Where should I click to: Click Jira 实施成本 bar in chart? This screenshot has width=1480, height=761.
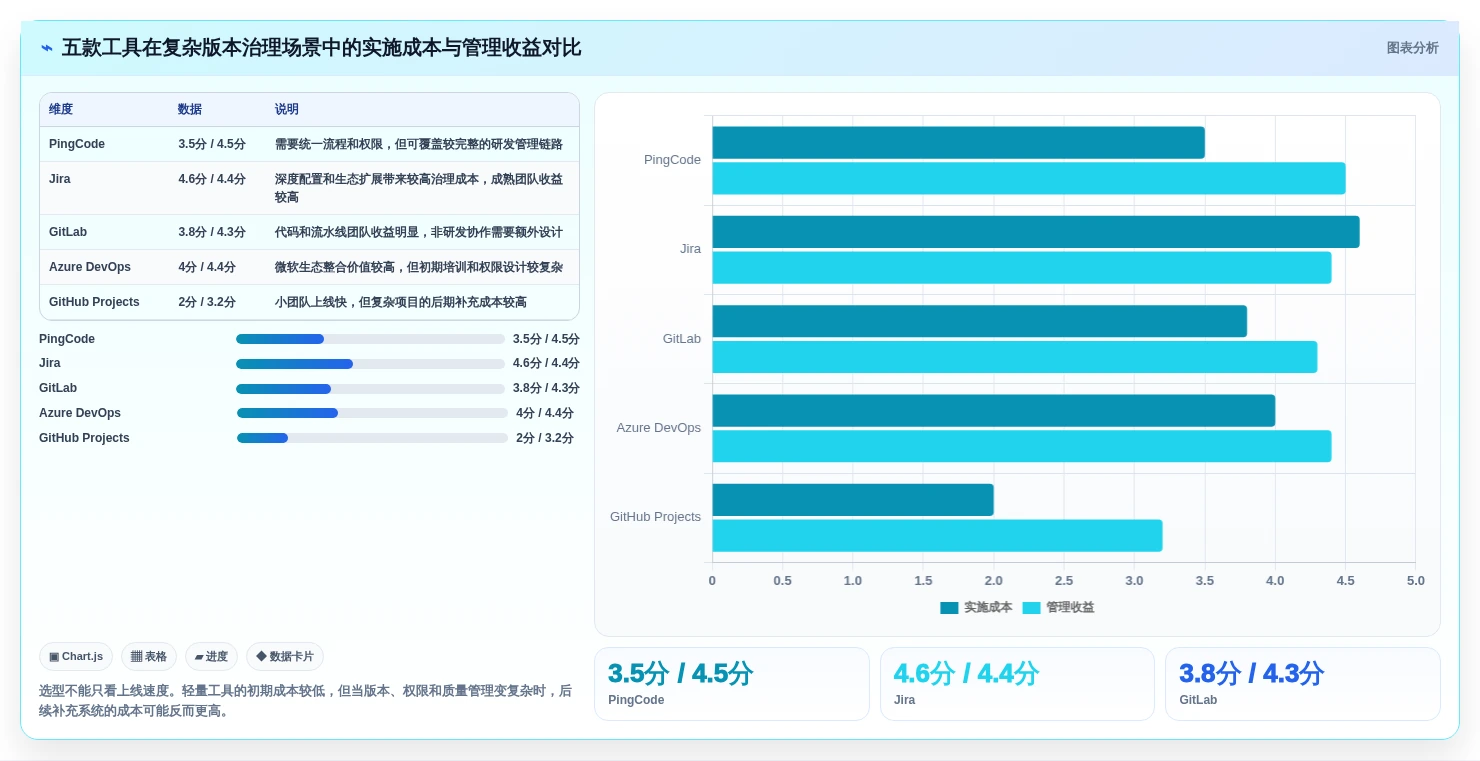[1036, 232]
